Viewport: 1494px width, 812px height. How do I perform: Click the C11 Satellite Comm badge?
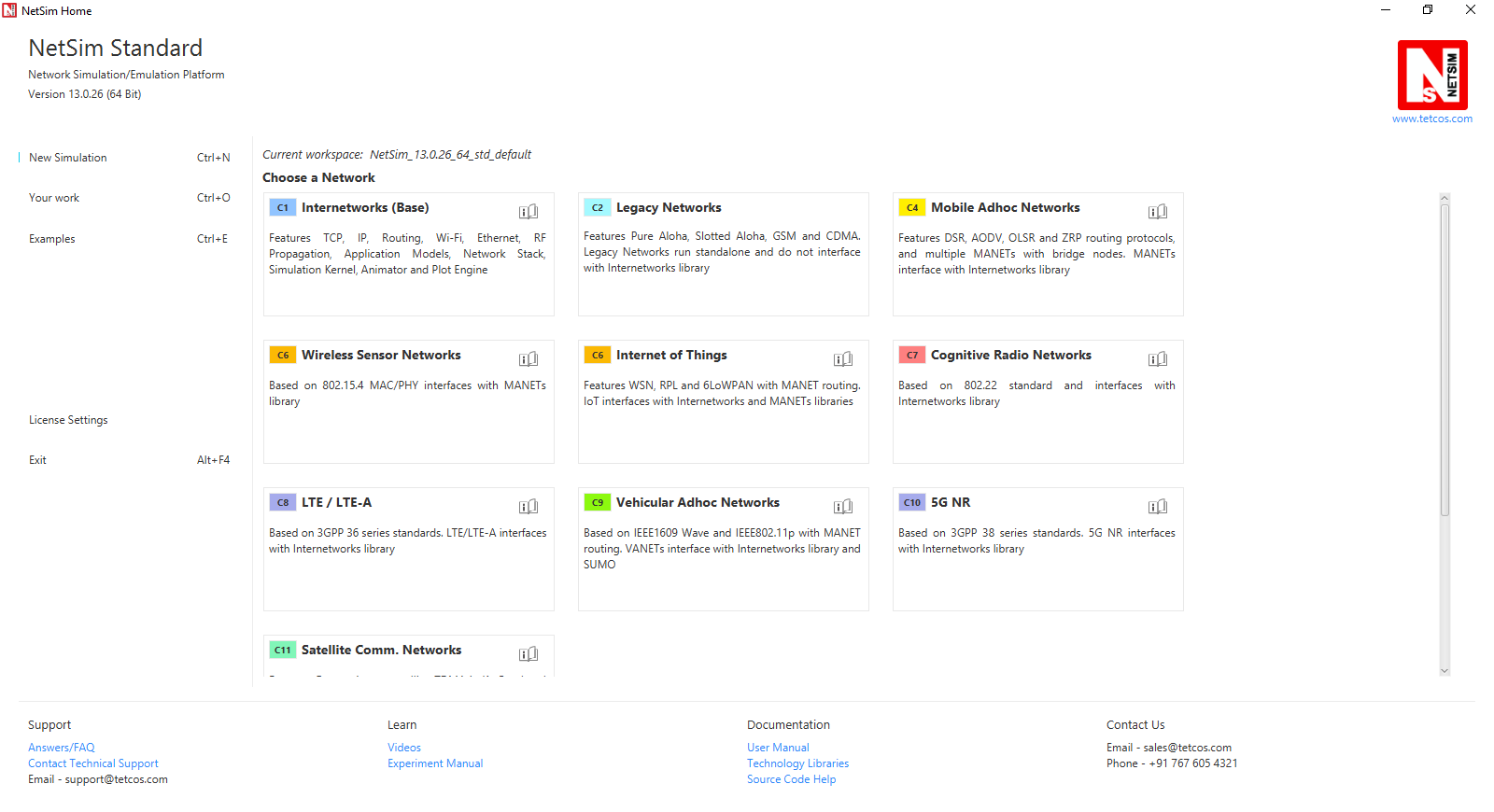coord(283,650)
